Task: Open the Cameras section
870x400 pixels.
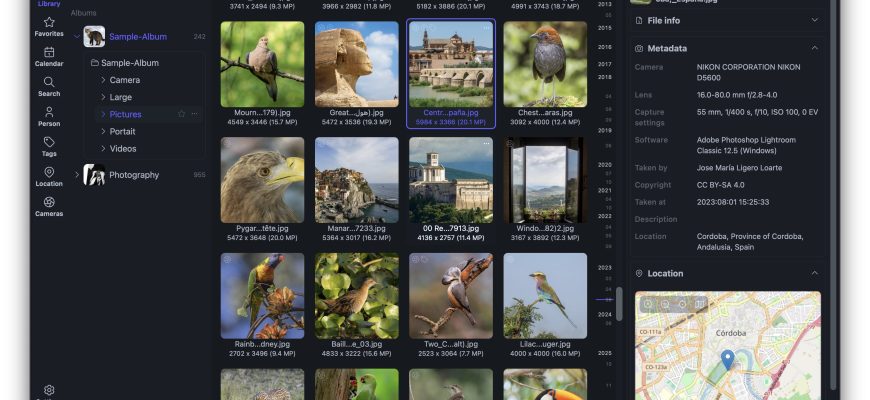Action: [49, 206]
